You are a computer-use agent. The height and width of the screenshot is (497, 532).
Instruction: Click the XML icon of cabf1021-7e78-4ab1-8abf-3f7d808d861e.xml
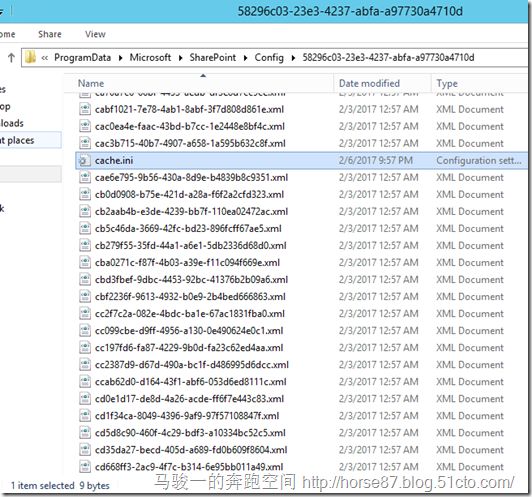[x=85, y=109]
